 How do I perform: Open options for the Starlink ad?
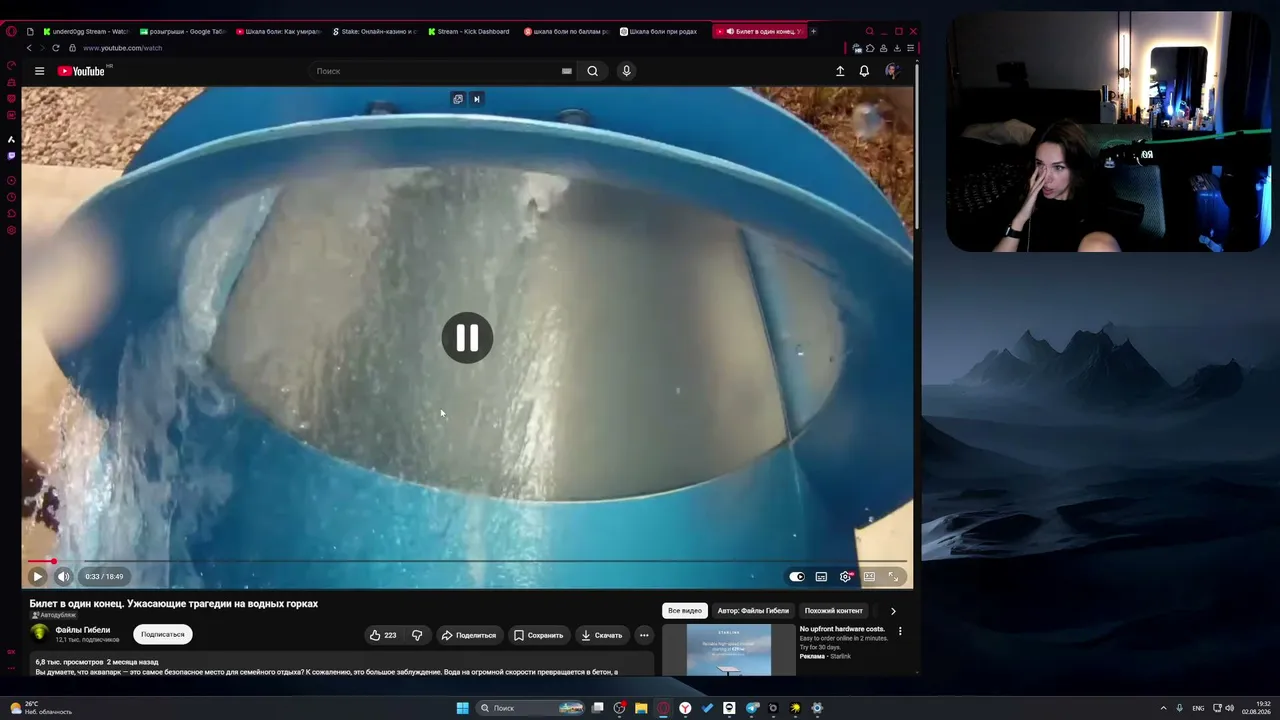pos(900,631)
